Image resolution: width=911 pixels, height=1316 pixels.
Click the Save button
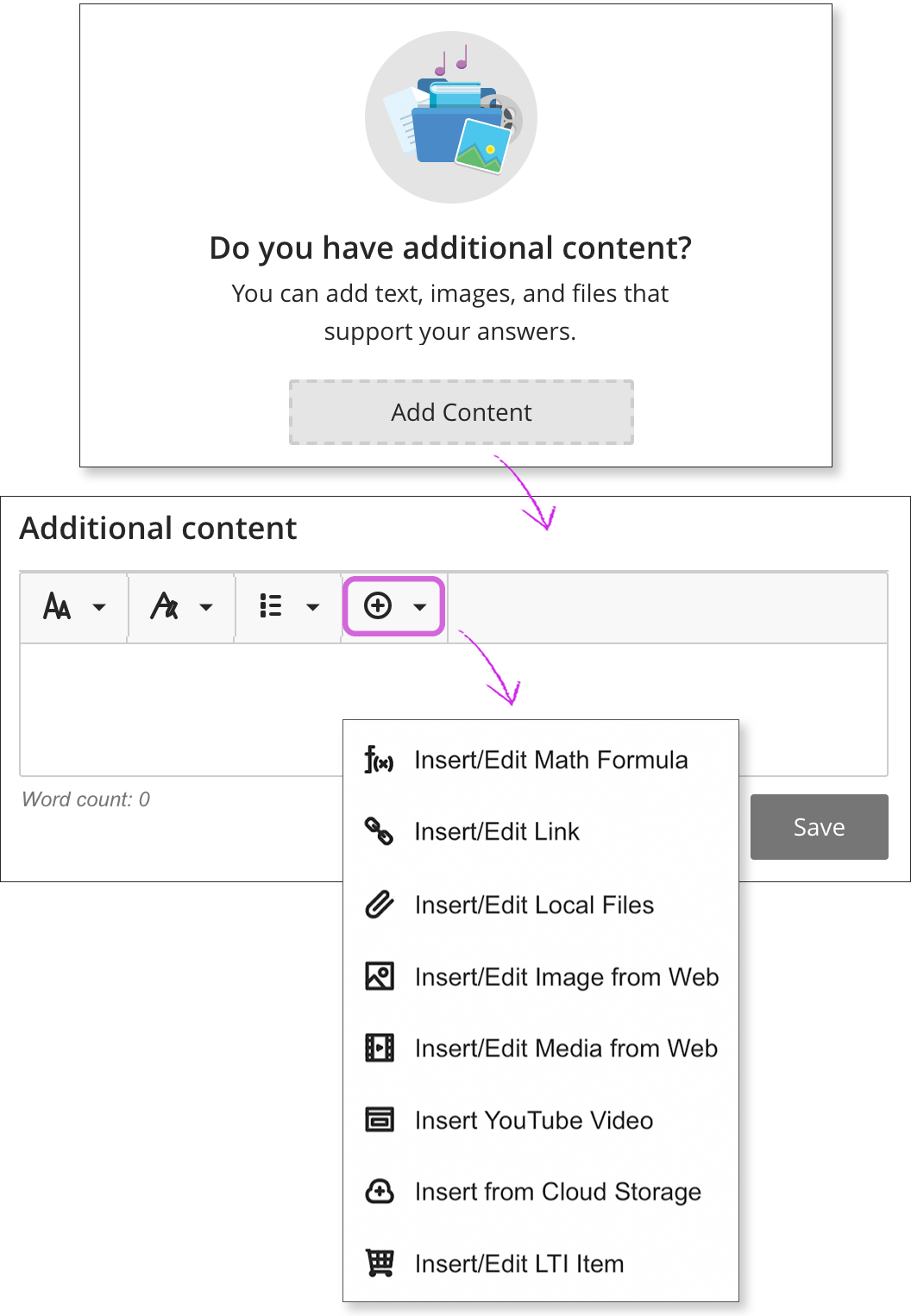pos(819,827)
